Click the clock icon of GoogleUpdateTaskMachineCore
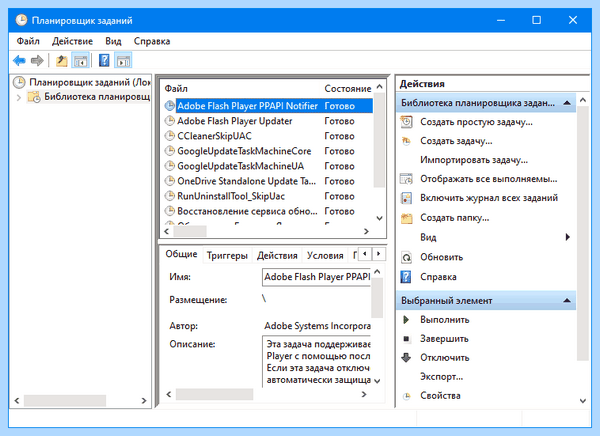The height and width of the screenshot is (436, 600). 169,151
